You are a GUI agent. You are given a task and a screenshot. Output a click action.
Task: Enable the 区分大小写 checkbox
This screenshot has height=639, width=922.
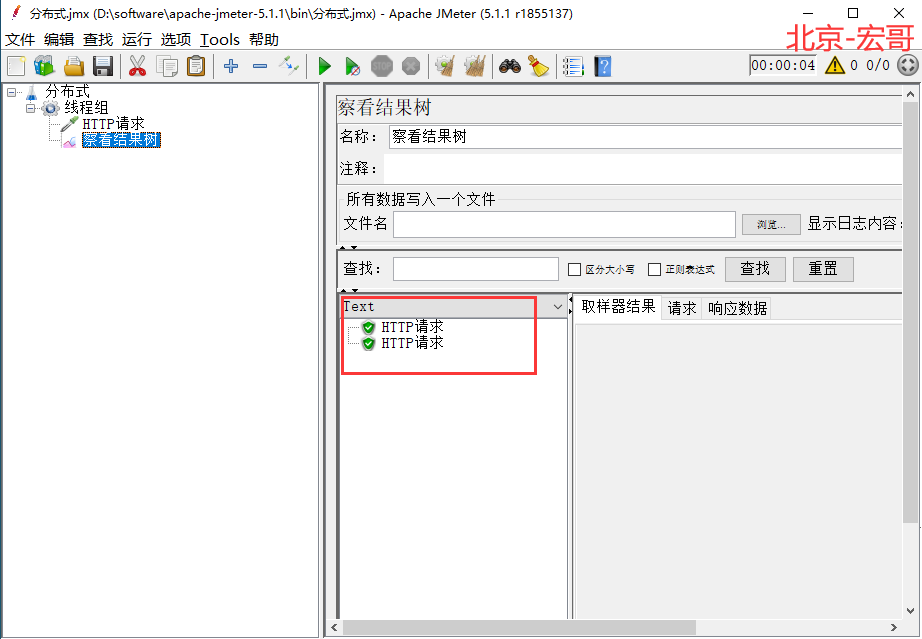[574, 269]
